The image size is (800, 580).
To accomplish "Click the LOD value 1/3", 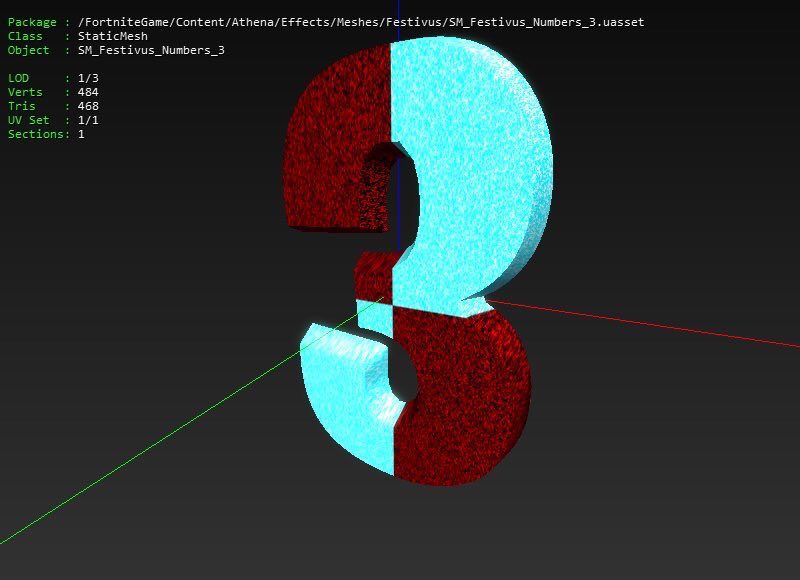I will point(88,78).
